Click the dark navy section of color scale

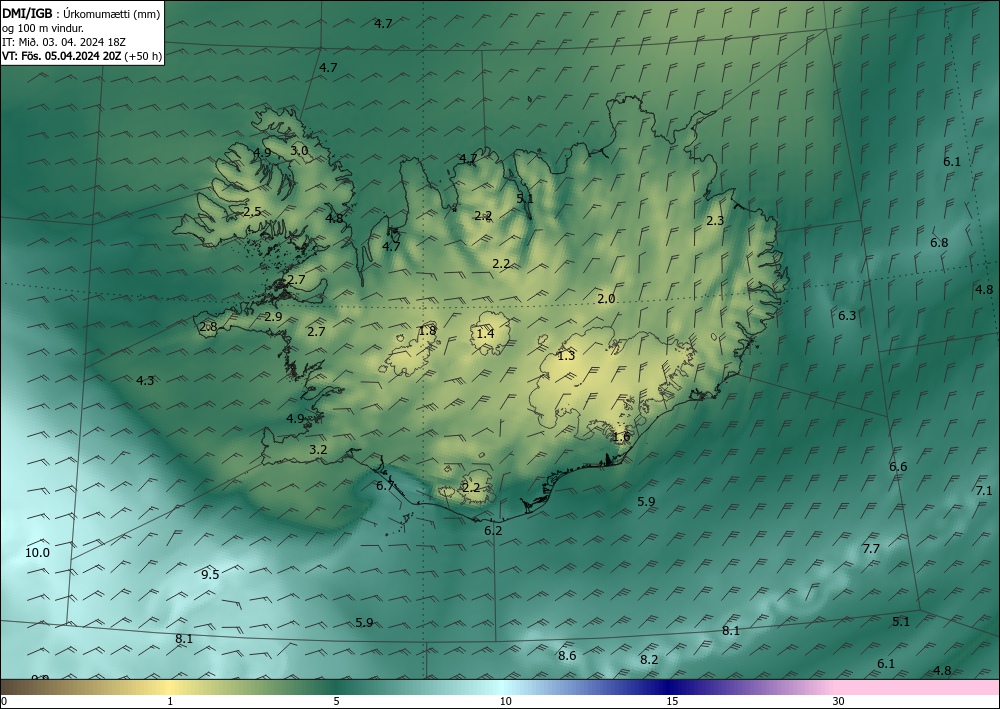670,687
